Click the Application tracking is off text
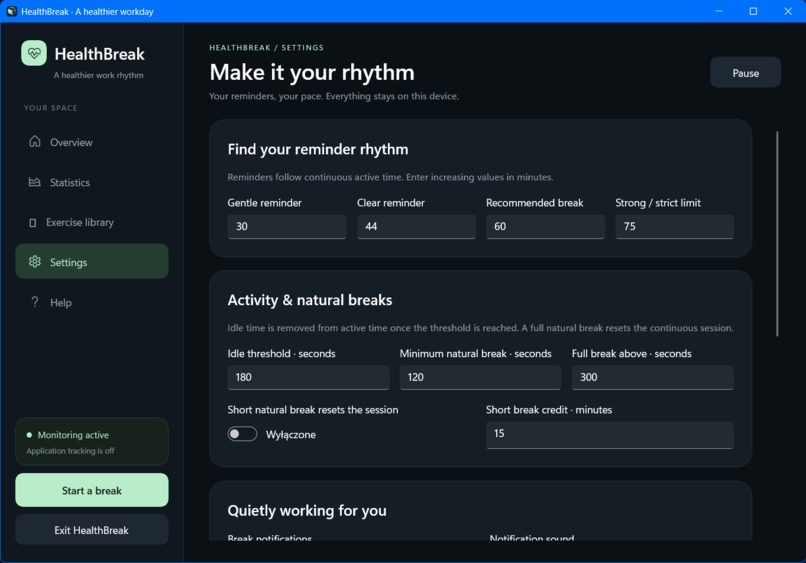The height and width of the screenshot is (563, 806). (x=70, y=451)
